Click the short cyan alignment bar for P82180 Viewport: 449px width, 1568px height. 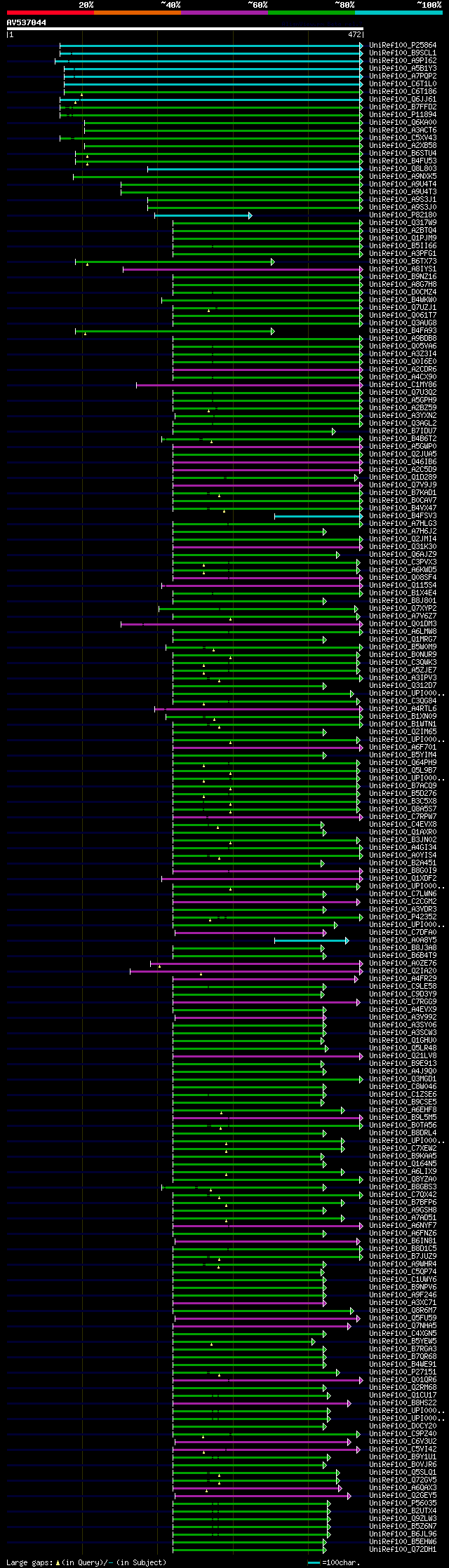(203, 215)
